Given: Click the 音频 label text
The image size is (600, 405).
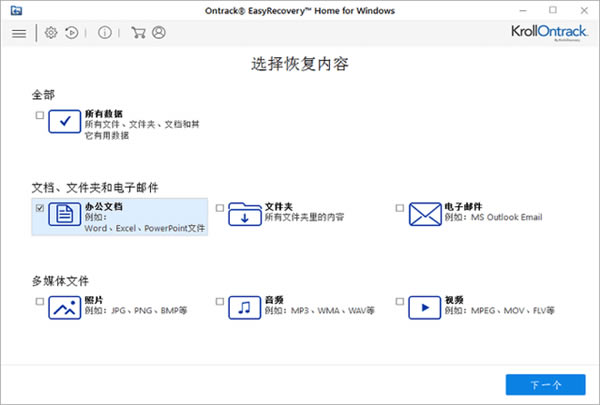Looking at the screenshot, I should [x=274, y=300].
